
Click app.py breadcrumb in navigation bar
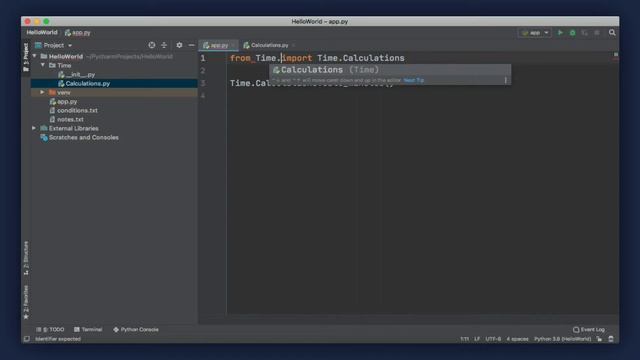click(x=78, y=32)
